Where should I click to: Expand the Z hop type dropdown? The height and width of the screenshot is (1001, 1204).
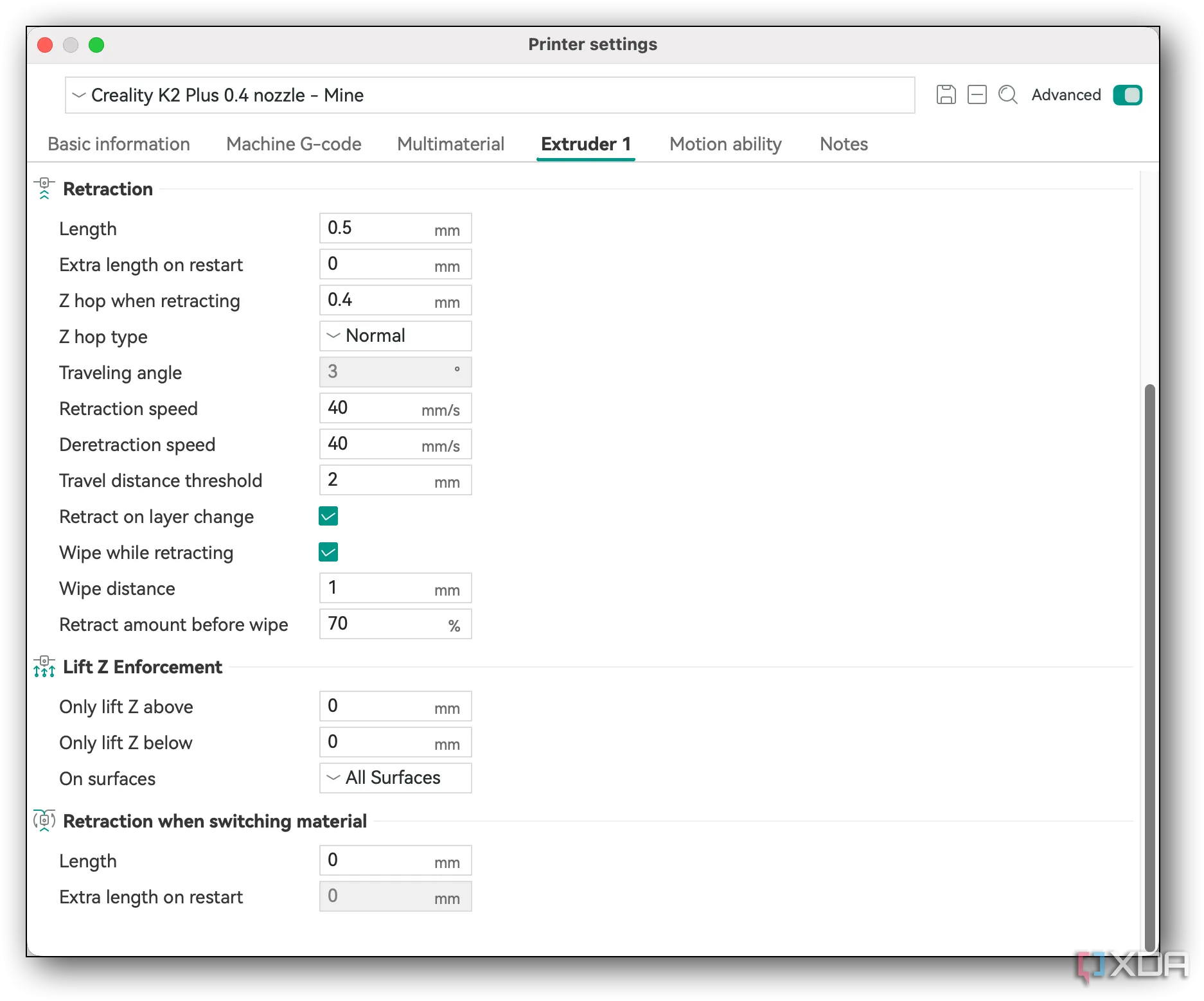coord(395,336)
